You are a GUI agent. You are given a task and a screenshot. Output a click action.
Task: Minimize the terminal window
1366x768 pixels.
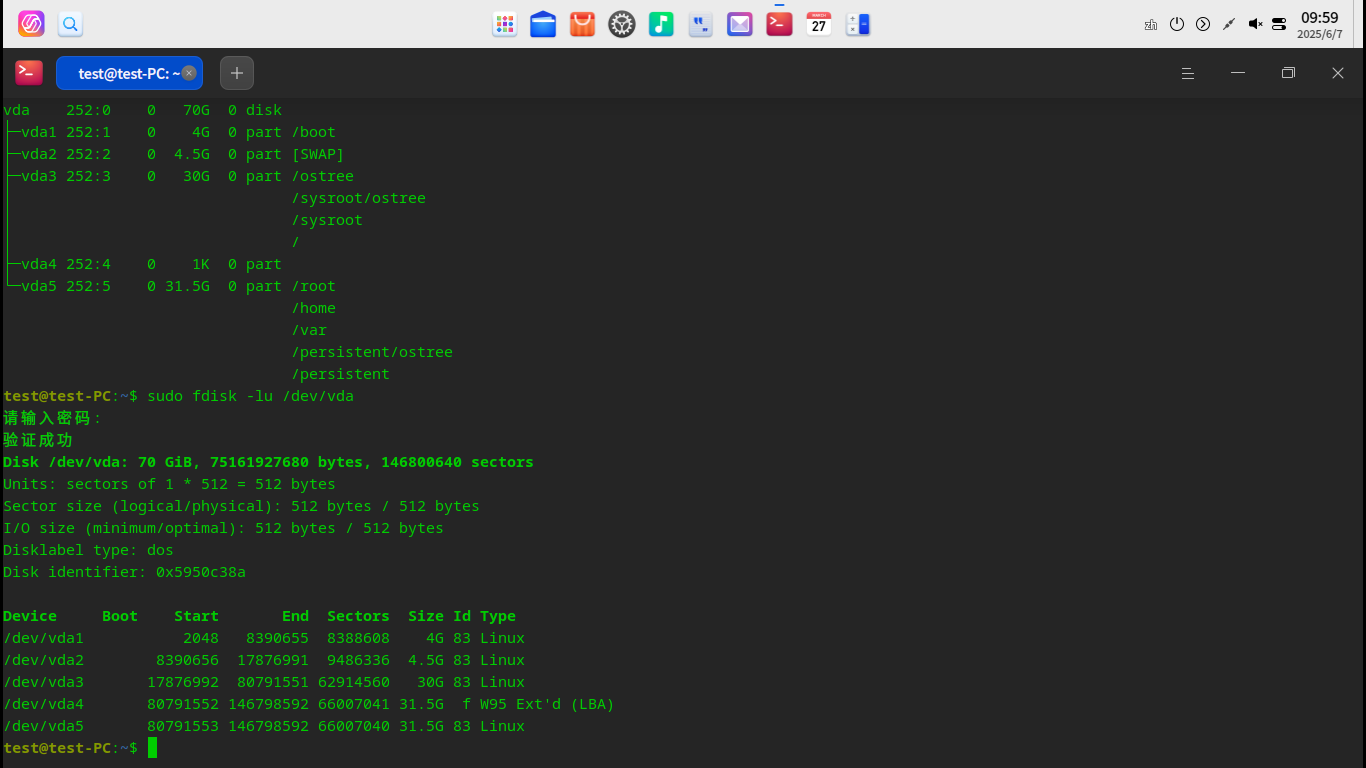pos(1238,73)
